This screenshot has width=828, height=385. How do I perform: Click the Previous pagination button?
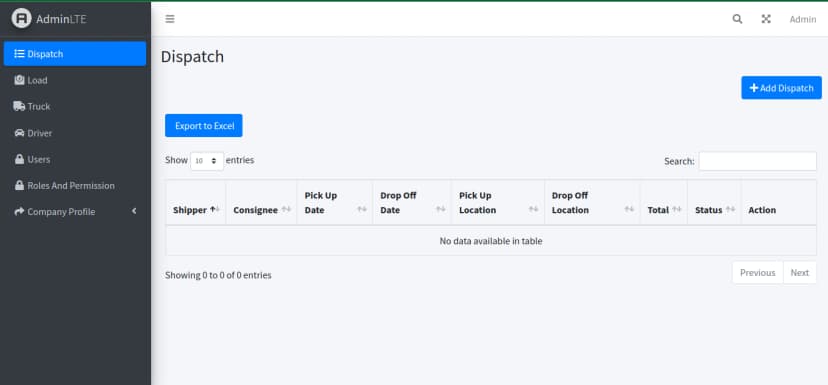[758, 273]
